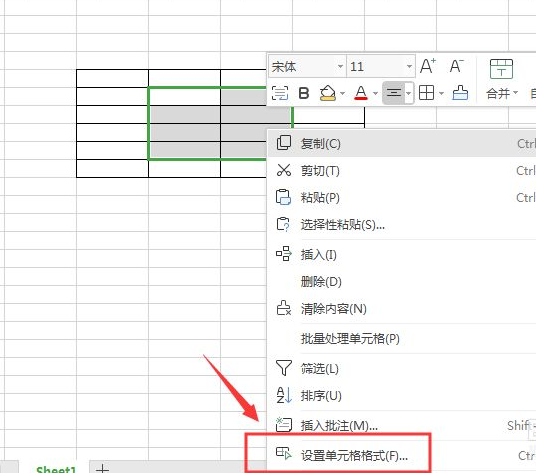536x473 pixels.
Task: Open 设置单元格格式(F)... menu entry
Action: tap(401, 456)
